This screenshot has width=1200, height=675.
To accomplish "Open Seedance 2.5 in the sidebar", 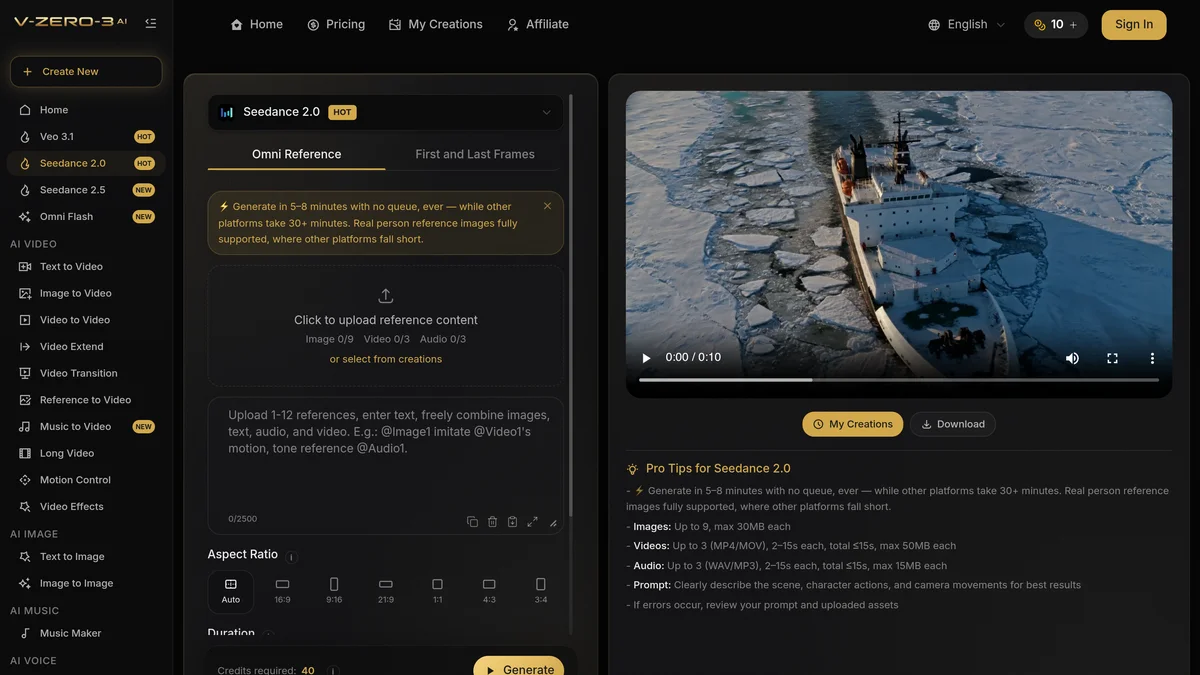I will pos(86,190).
